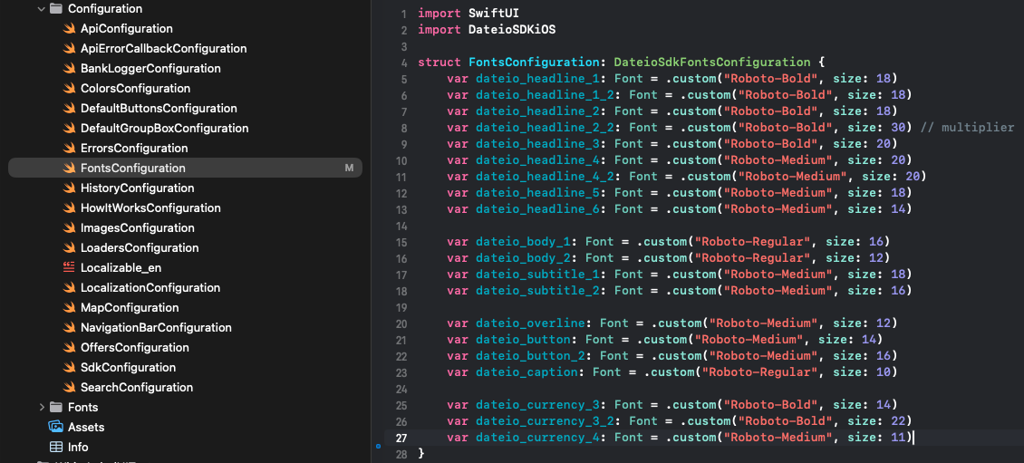Open SearchConfiguration file
This screenshot has width=1024, height=463.
click(136, 387)
